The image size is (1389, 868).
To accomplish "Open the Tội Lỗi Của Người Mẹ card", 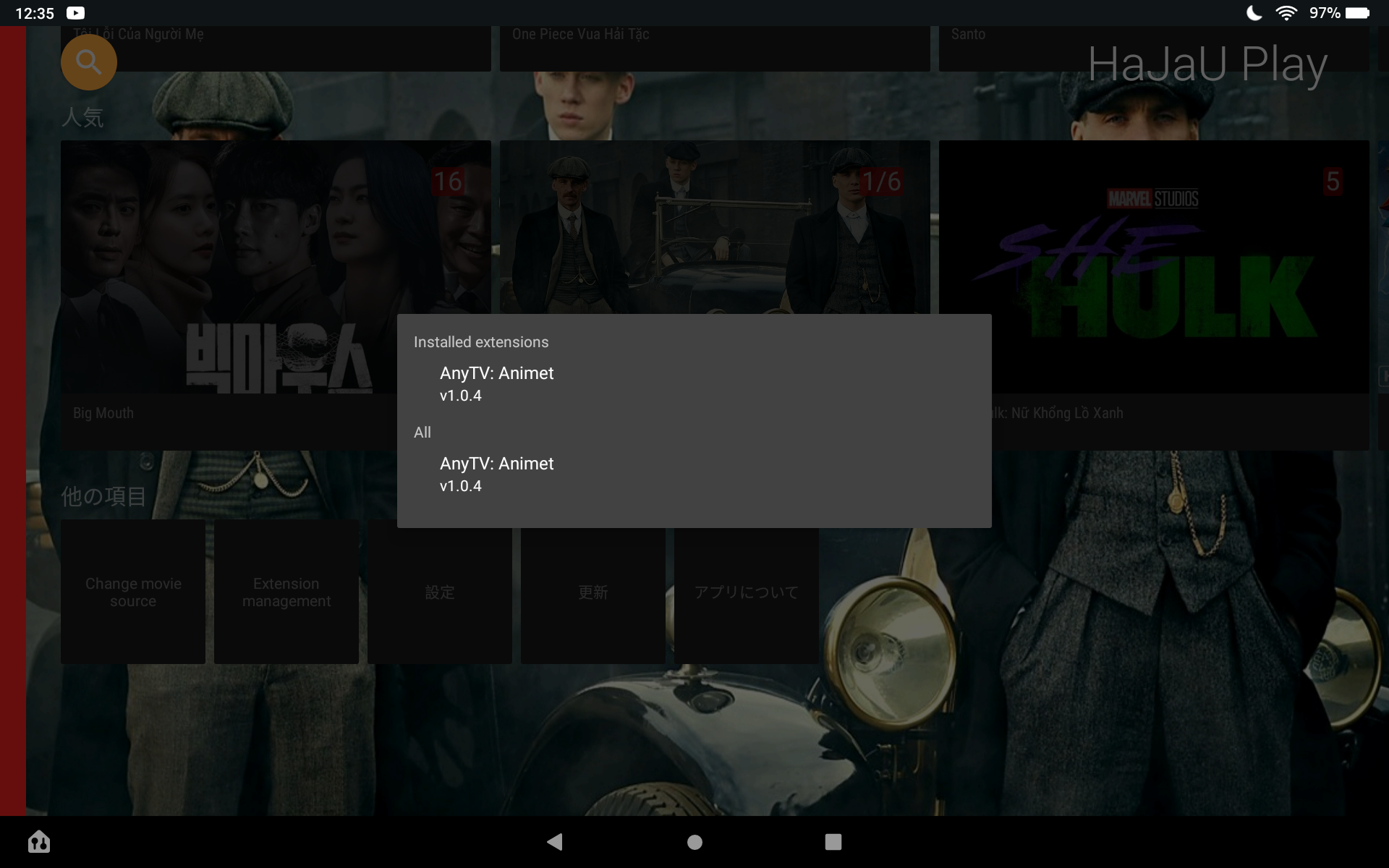I will (276, 48).
